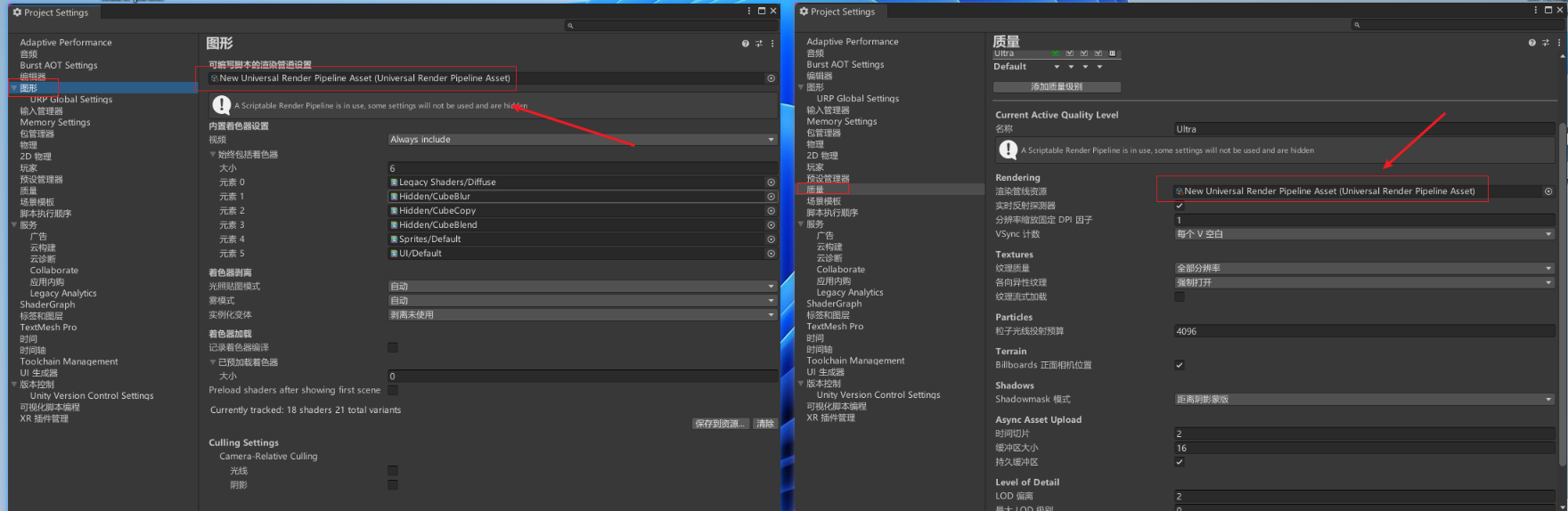Click gear icon on right Project Settings tab

pos(804,12)
